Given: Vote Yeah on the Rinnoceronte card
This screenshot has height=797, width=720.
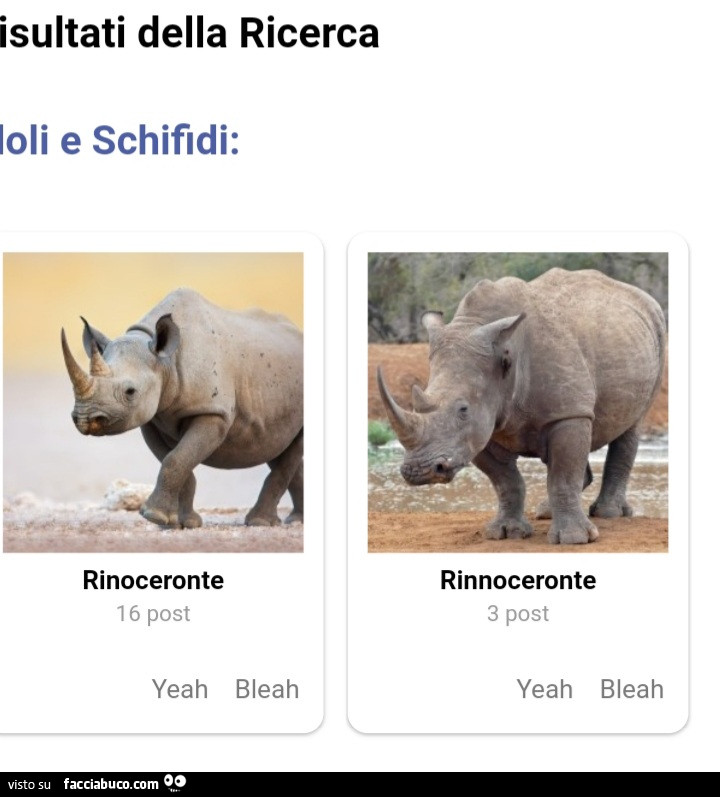Looking at the screenshot, I should [x=545, y=689].
